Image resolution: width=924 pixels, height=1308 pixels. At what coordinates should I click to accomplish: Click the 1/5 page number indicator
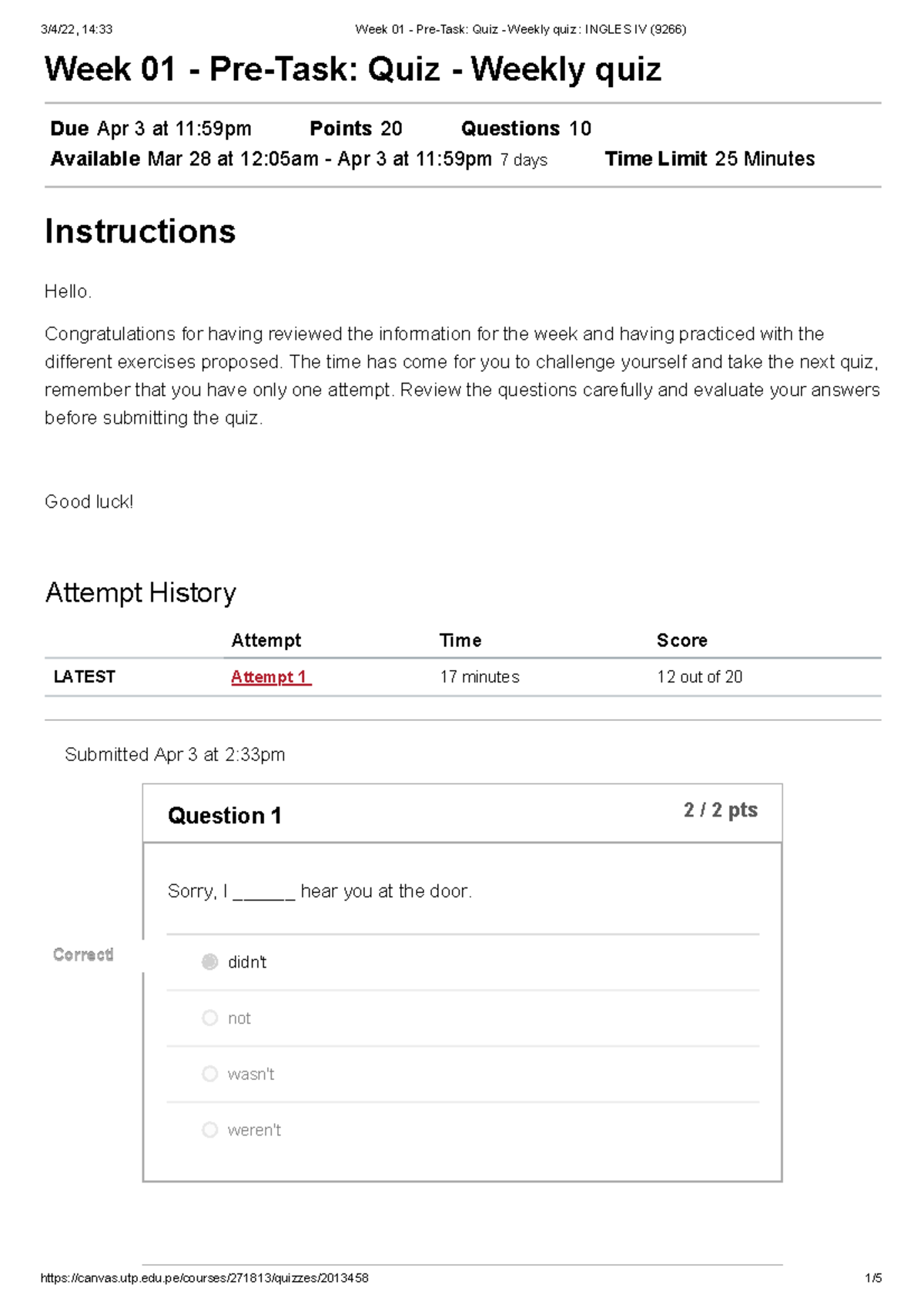click(x=873, y=1278)
